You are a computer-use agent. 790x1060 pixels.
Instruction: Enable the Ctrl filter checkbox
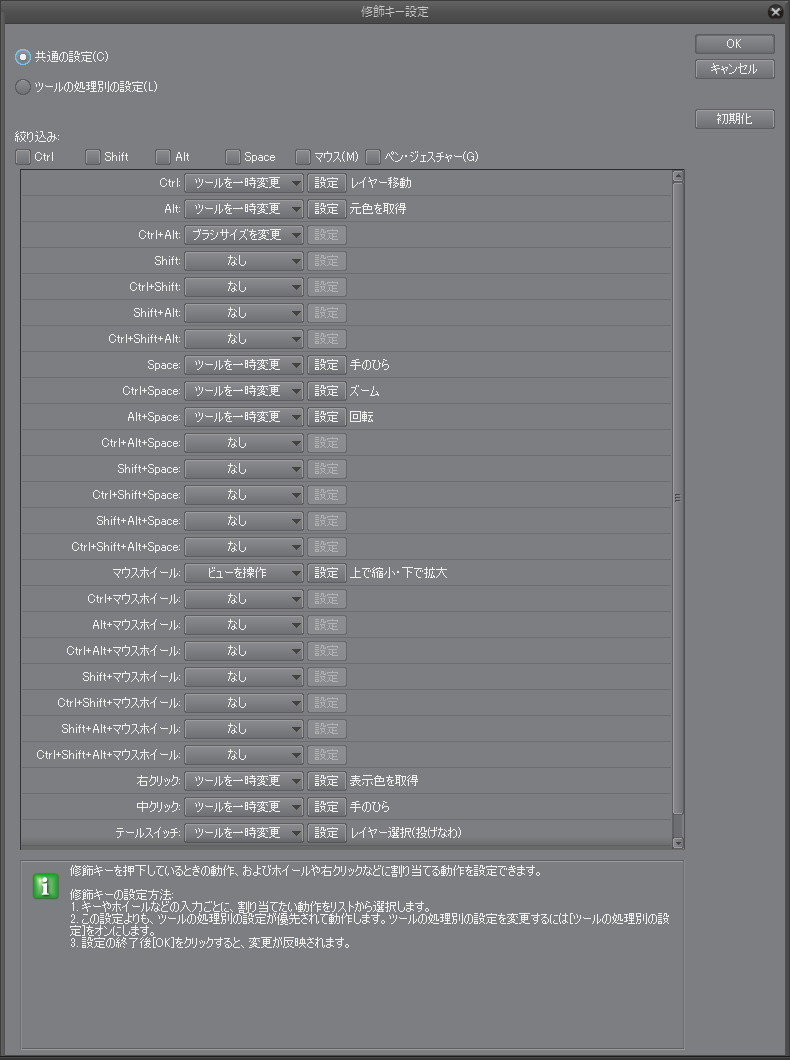[x=23, y=157]
